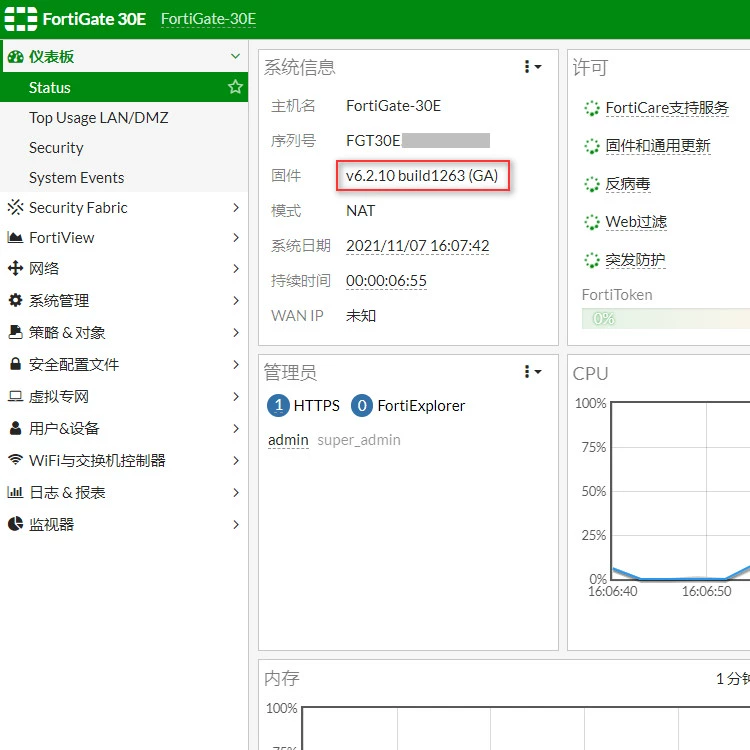Screen dimensions: 750x750
Task: Click the NAT mode value
Action: (x=360, y=210)
